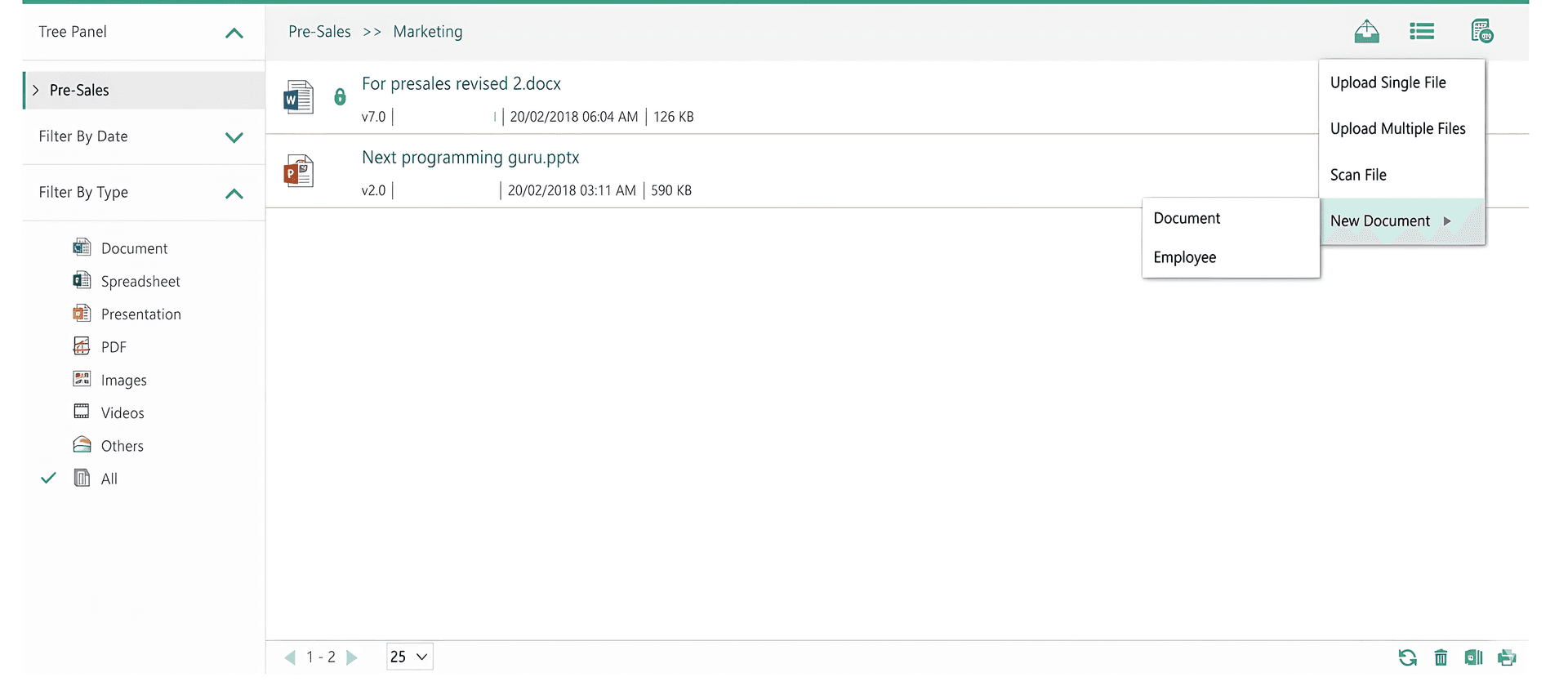Click the Spreadsheet filter icon
This screenshot has height=695, width=1568.
click(x=82, y=280)
